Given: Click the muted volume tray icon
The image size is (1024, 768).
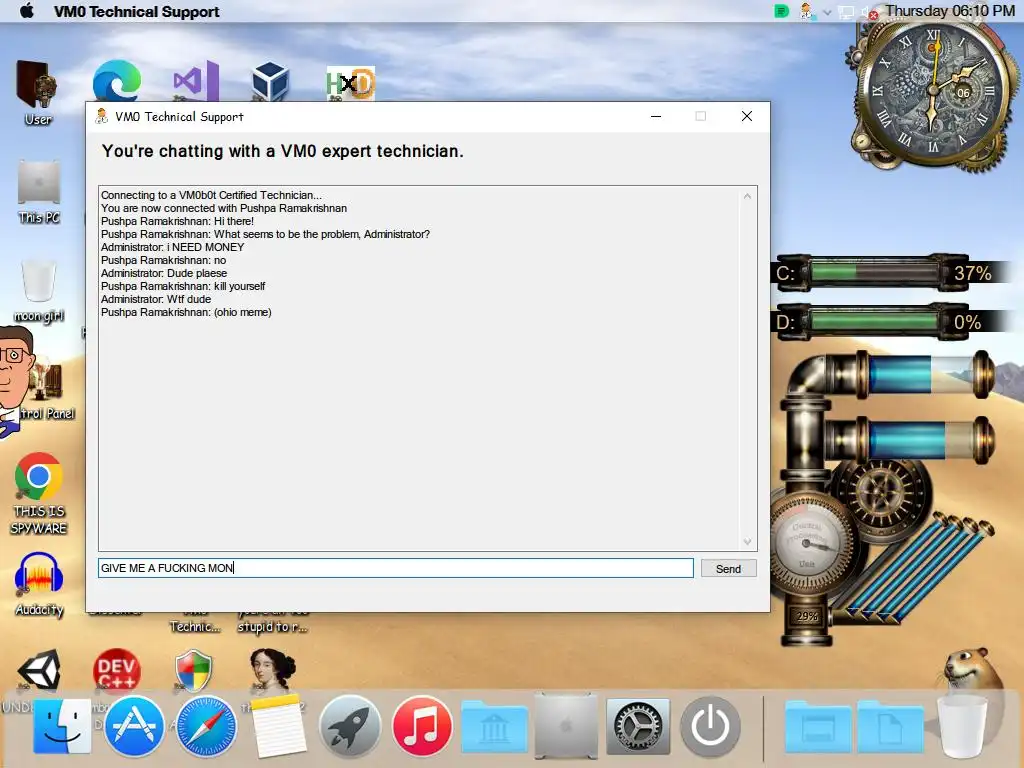Looking at the screenshot, I should [869, 12].
